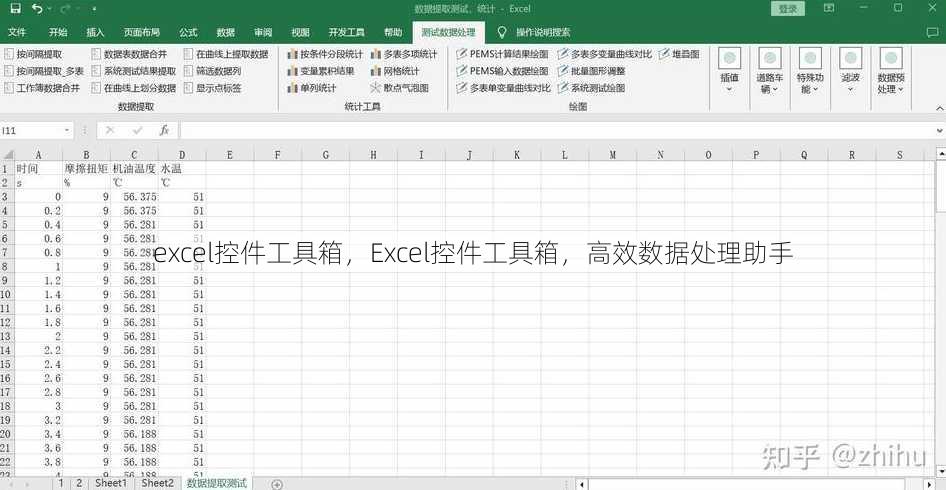The image size is (946, 490).
Task: Open 按条件分段统计 statistics tool
Action: 325,54
